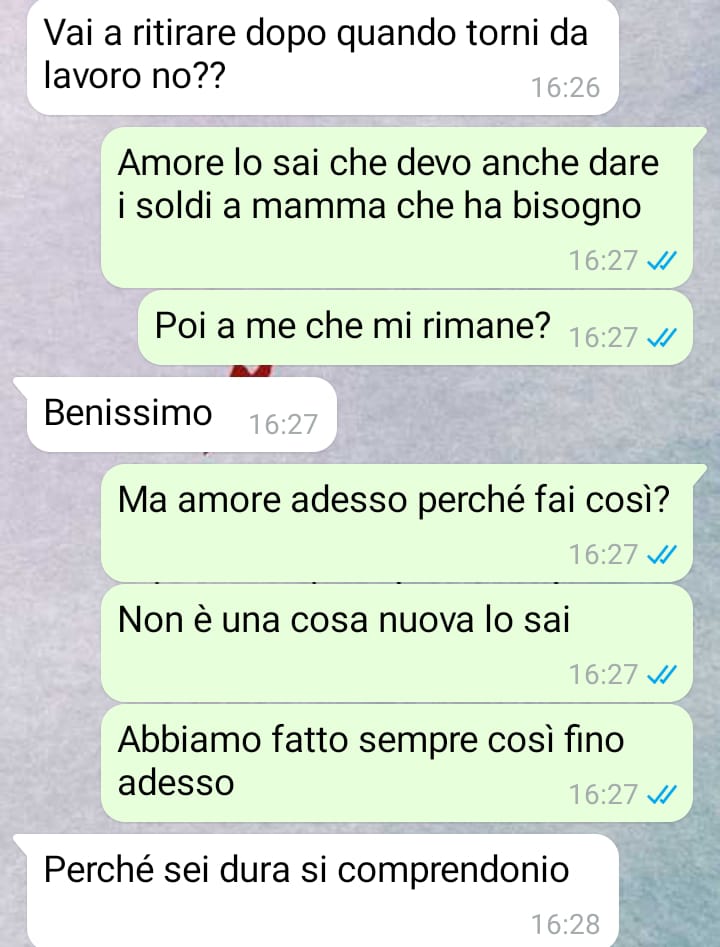Tap the 'Vai a ritirare dopo' message bubble
Image resolution: width=720 pixels, height=947 pixels.
click(323, 57)
